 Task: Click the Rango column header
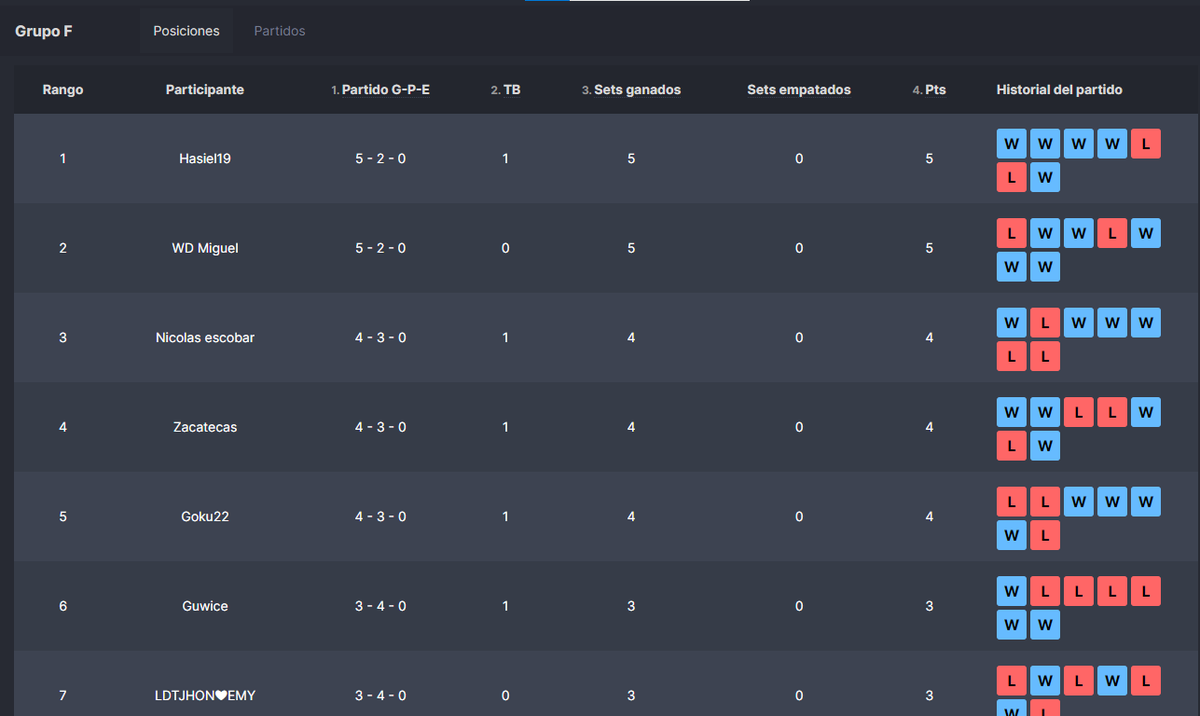click(x=63, y=90)
